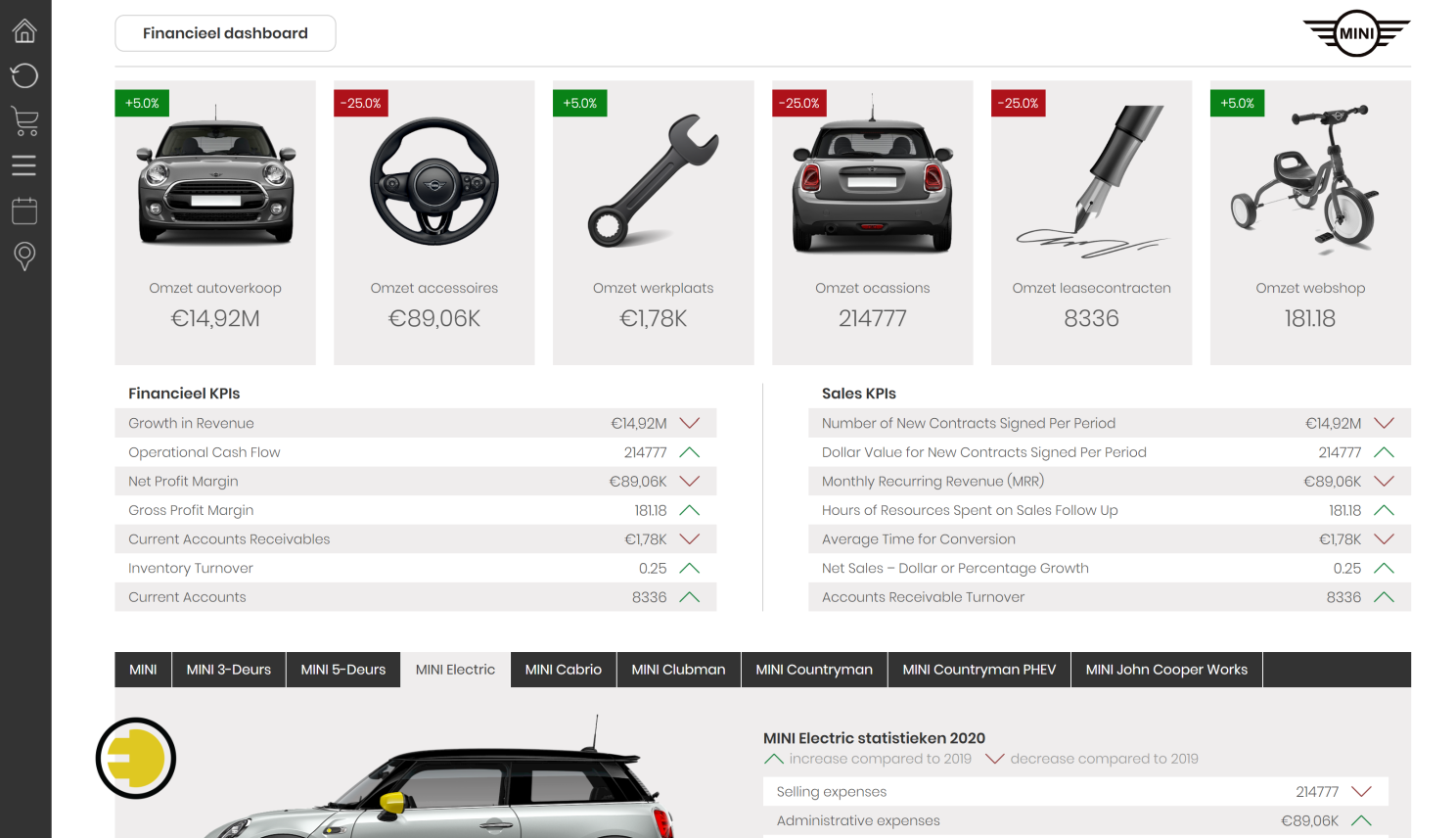Click the 'Net Profit Margin' KPI label
This screenshot has height=838, width=1456.
pos(183,481)
